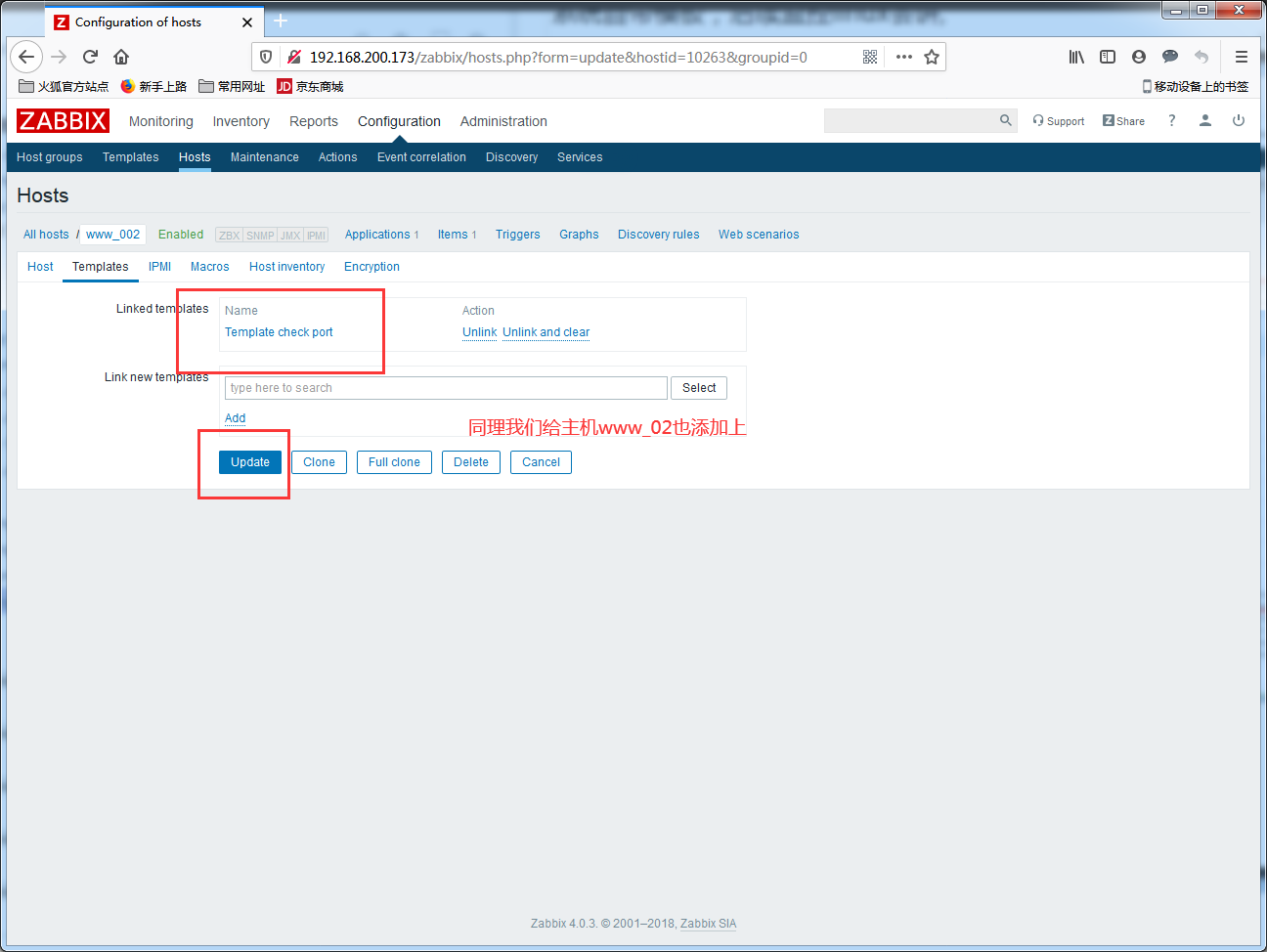Open a new browser tab
This screenshot has height=952, width=1267.
[x=281, y=21]
